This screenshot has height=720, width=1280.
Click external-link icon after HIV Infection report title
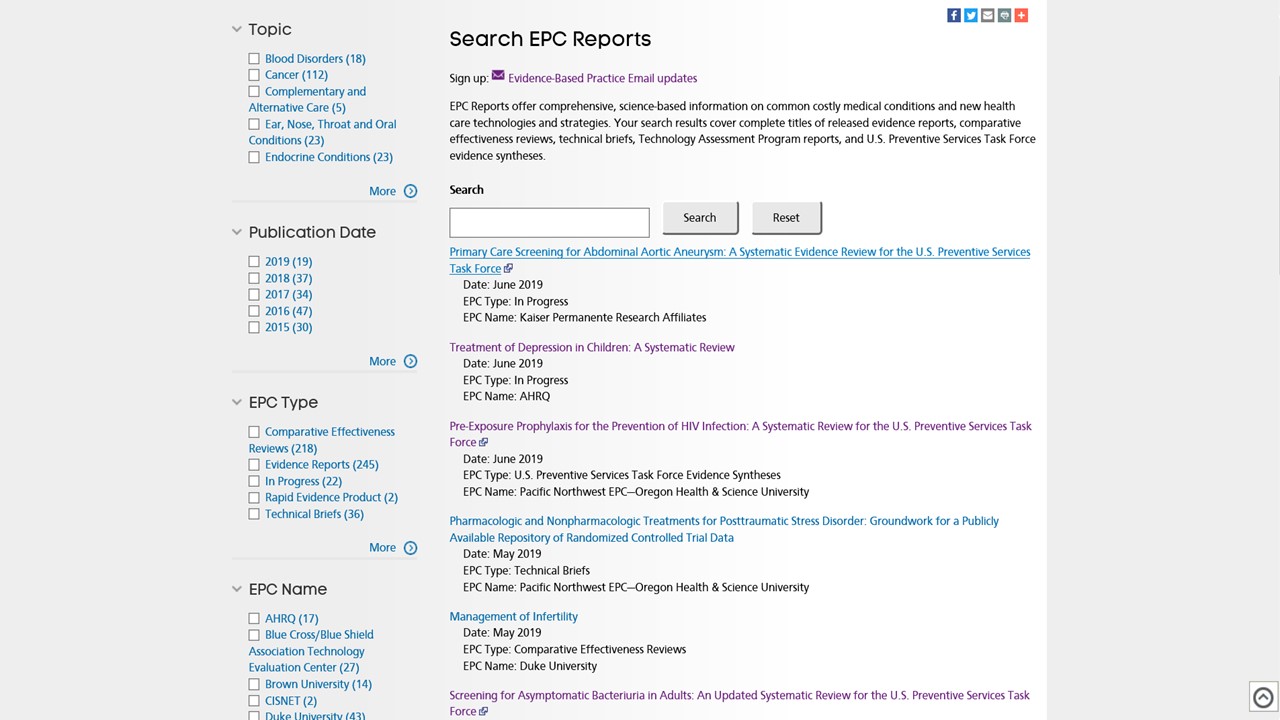click(x=484, y=442)
